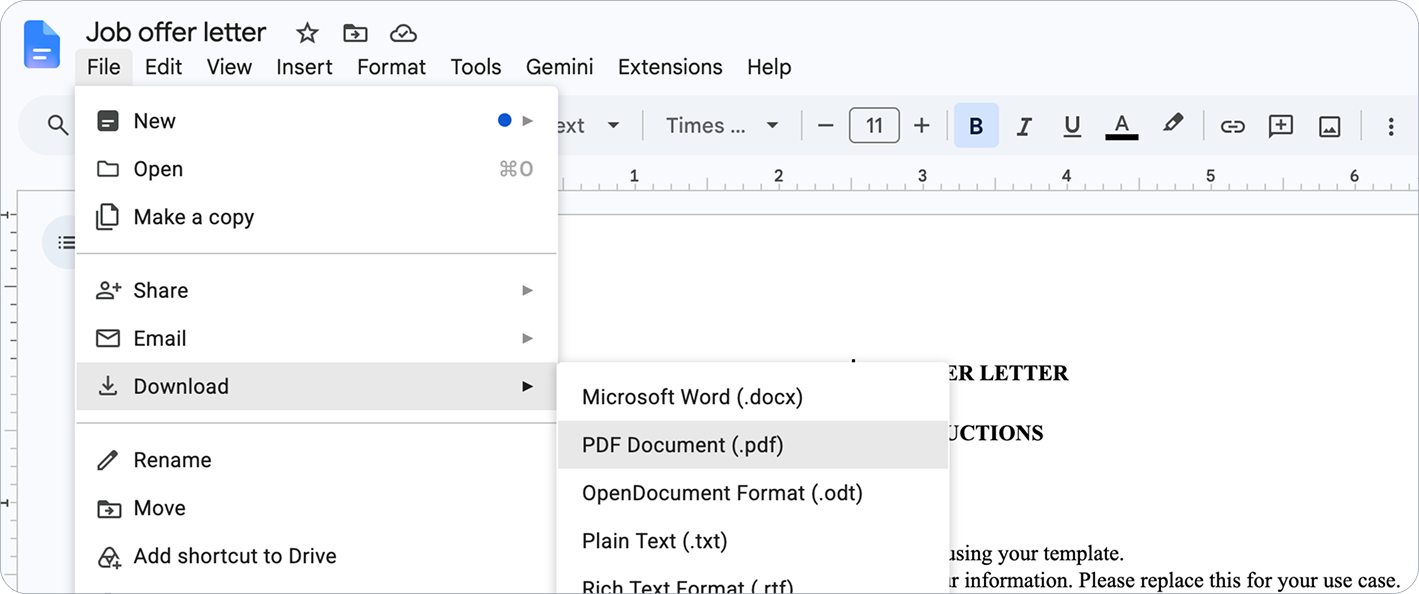Click the Share person-plus icon
The width and height of the screenshot is (1419, 594).
tap(107, 290)
